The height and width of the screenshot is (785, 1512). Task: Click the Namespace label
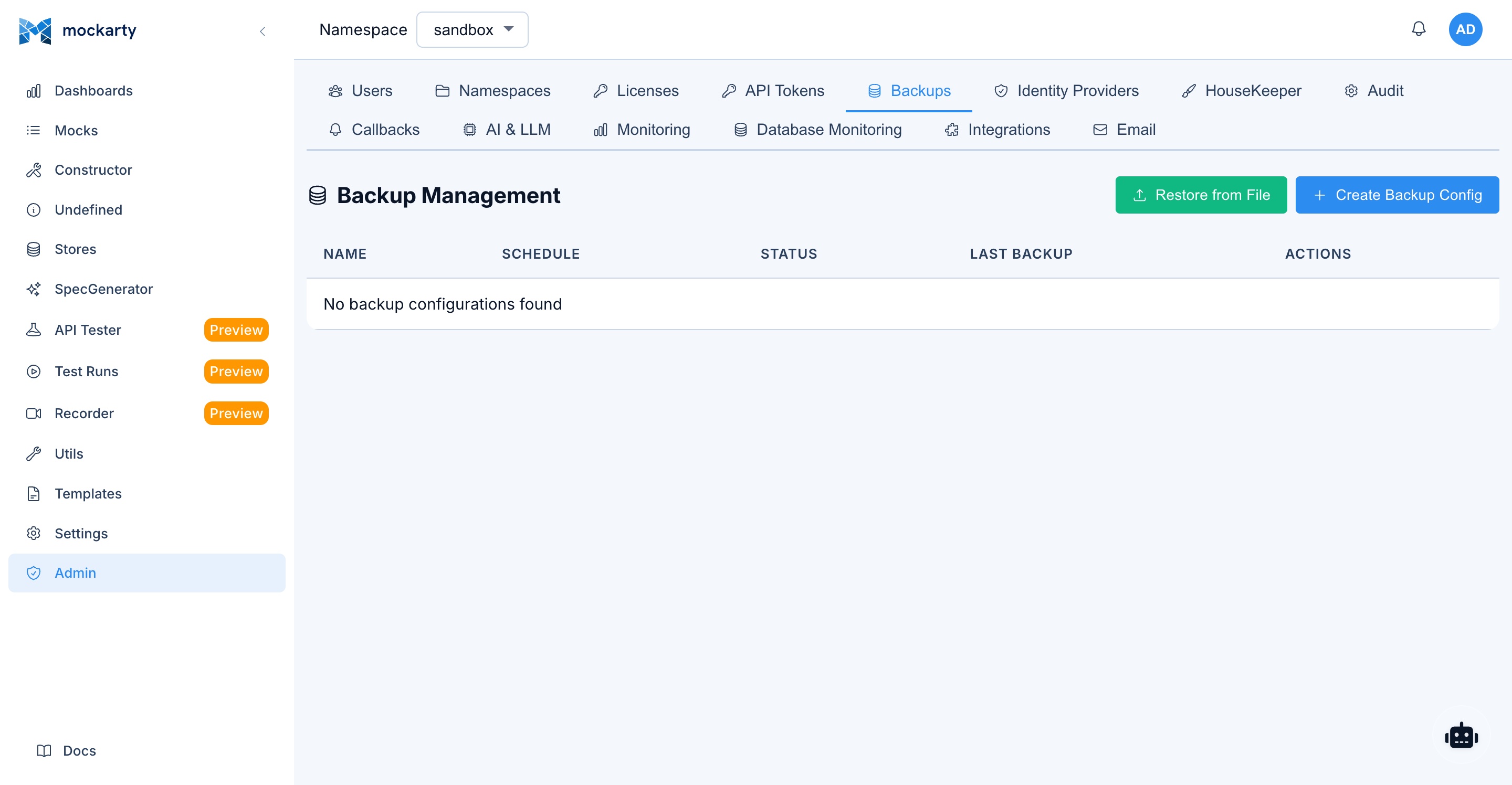pos(363,29)
